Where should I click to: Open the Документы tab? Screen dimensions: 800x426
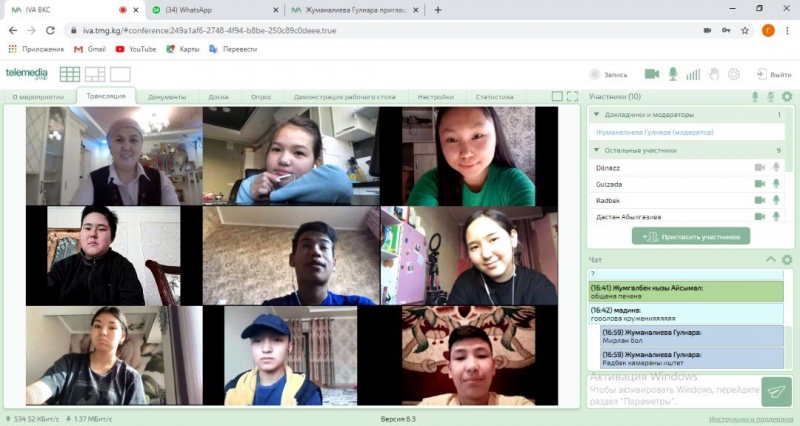click(167, 97)
